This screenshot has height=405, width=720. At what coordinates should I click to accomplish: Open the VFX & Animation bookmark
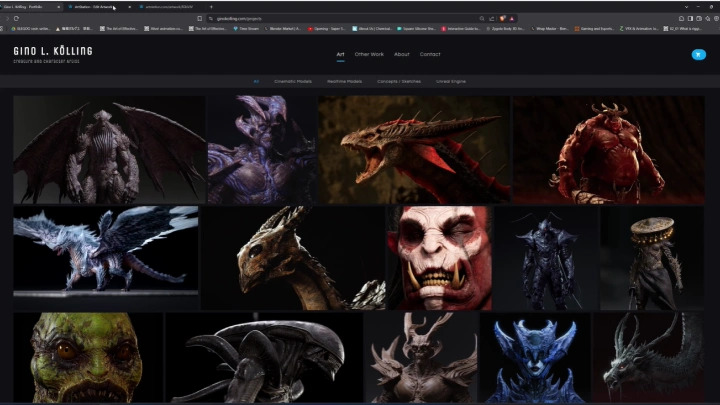[639, 28]
